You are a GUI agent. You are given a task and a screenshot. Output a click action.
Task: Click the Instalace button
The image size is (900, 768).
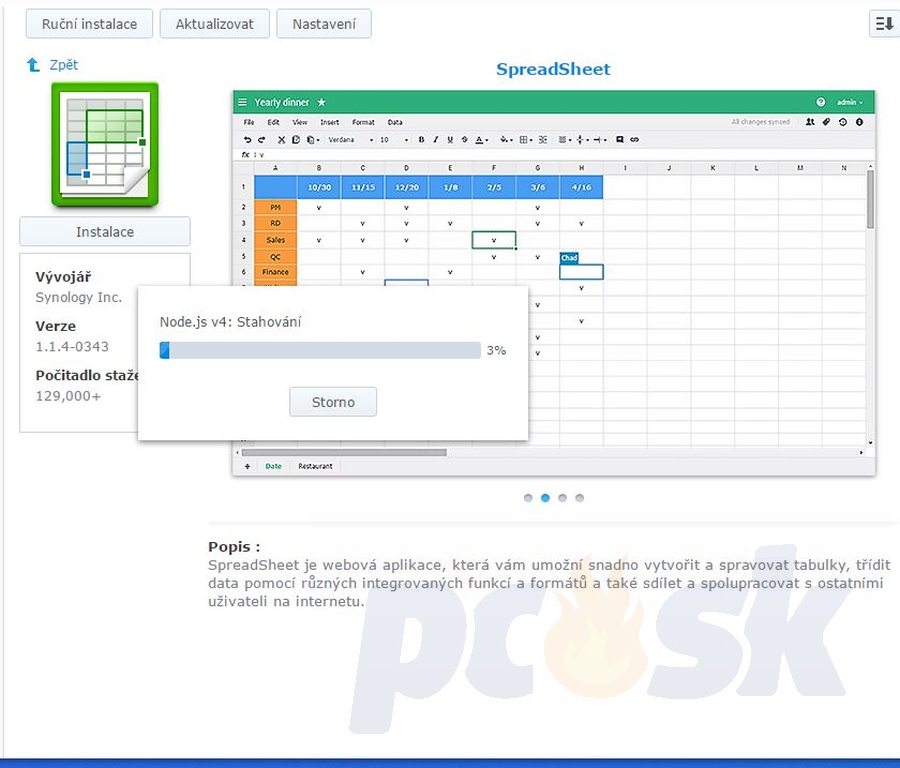click(x=105, y=231)
